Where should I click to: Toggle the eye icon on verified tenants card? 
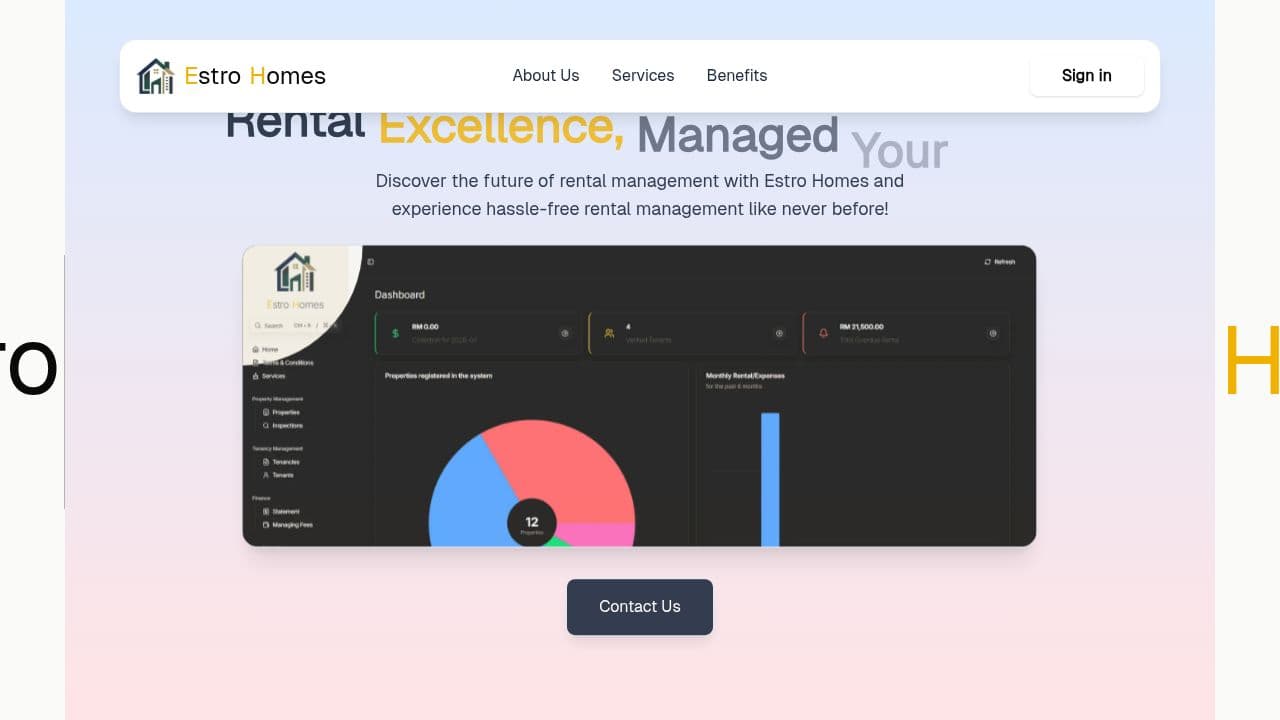pyautogui.click(x=779, y=333)
